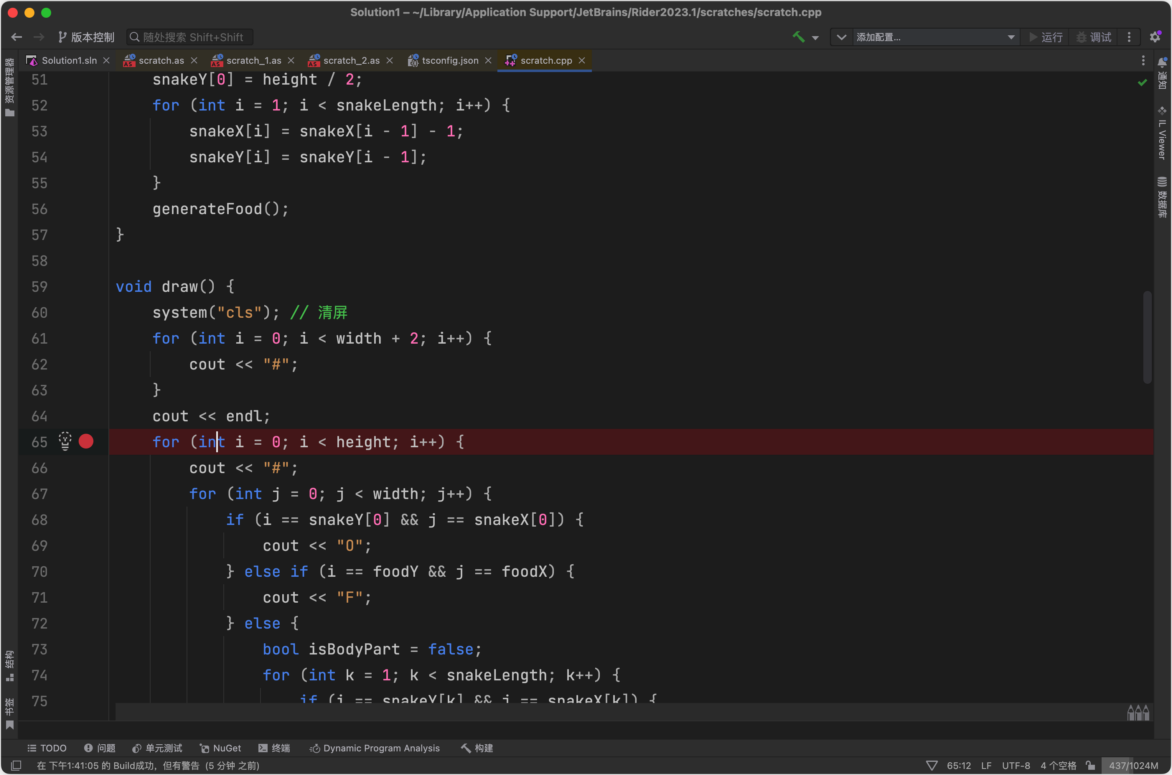1172x775 pixels.
Task: Expand the build hammer dropdown arrow
Action: click(815, 37)
